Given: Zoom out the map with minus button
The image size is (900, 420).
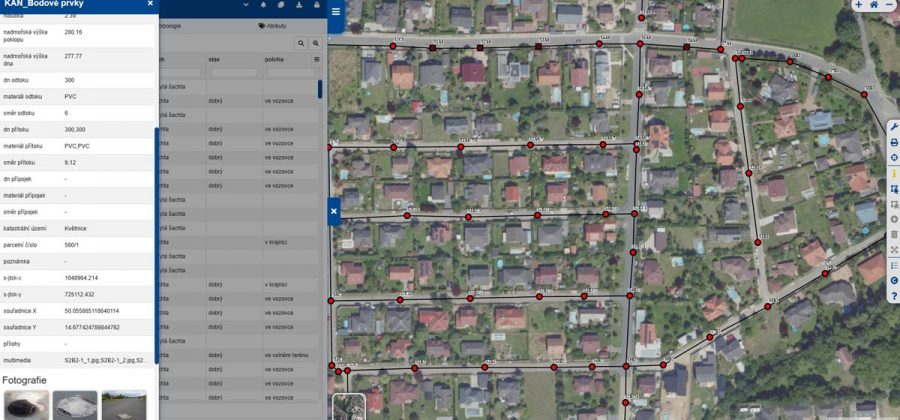Looking at the screenshot, I should (x=890, y=5).
